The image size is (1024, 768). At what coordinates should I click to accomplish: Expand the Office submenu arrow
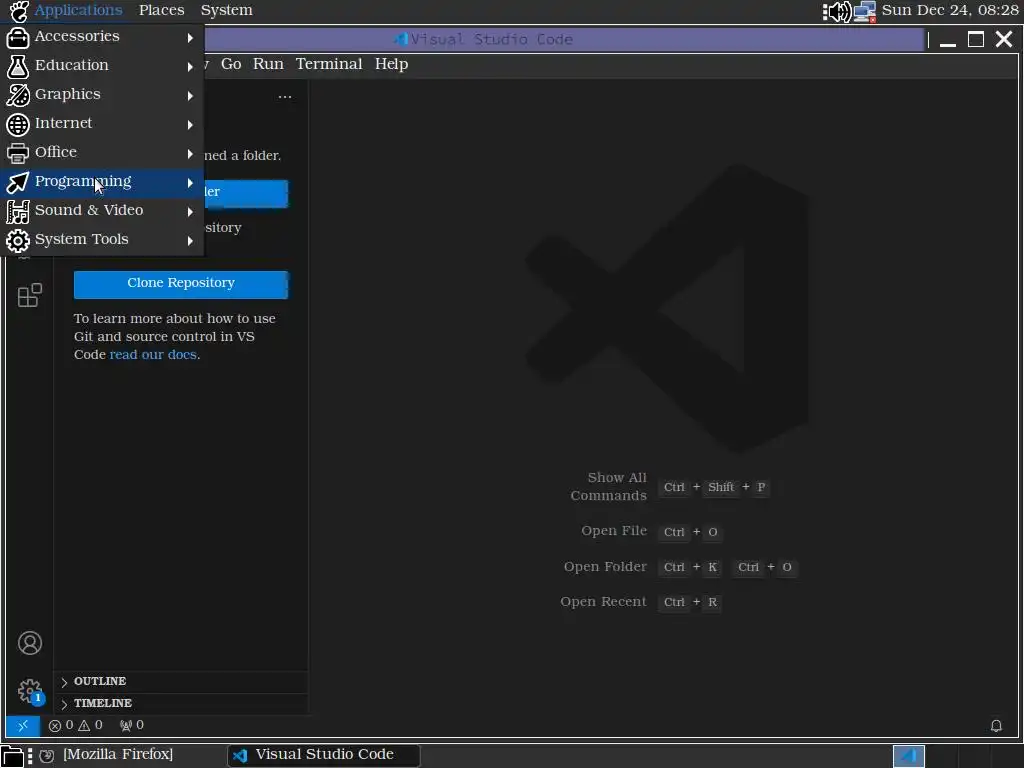pyautogui.click(x=190, y=153)
